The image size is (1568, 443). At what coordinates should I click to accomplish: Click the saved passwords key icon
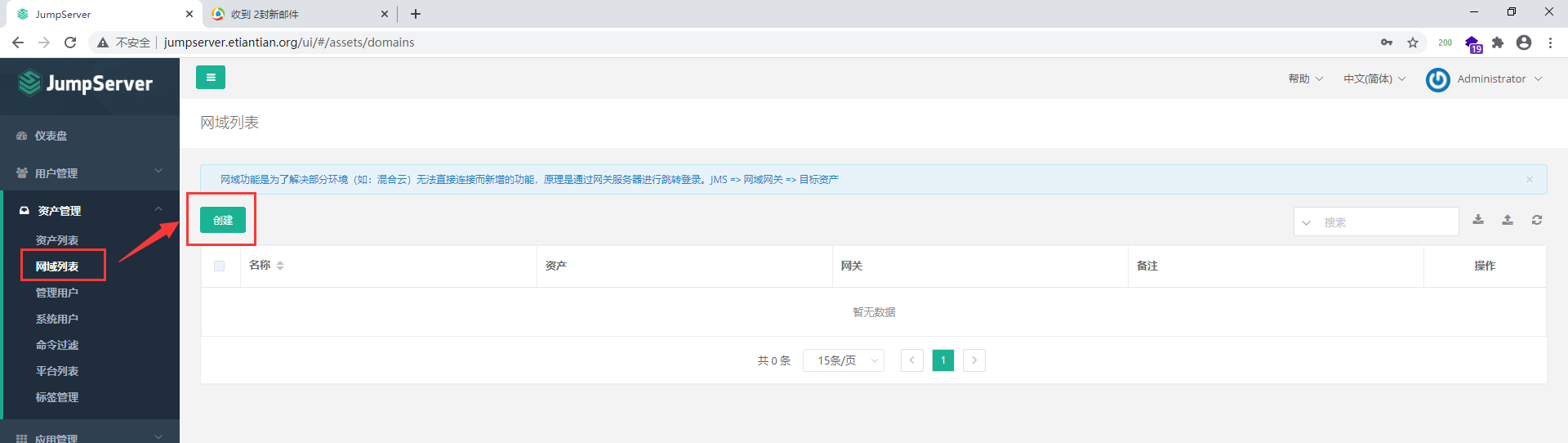point(1387,43)
